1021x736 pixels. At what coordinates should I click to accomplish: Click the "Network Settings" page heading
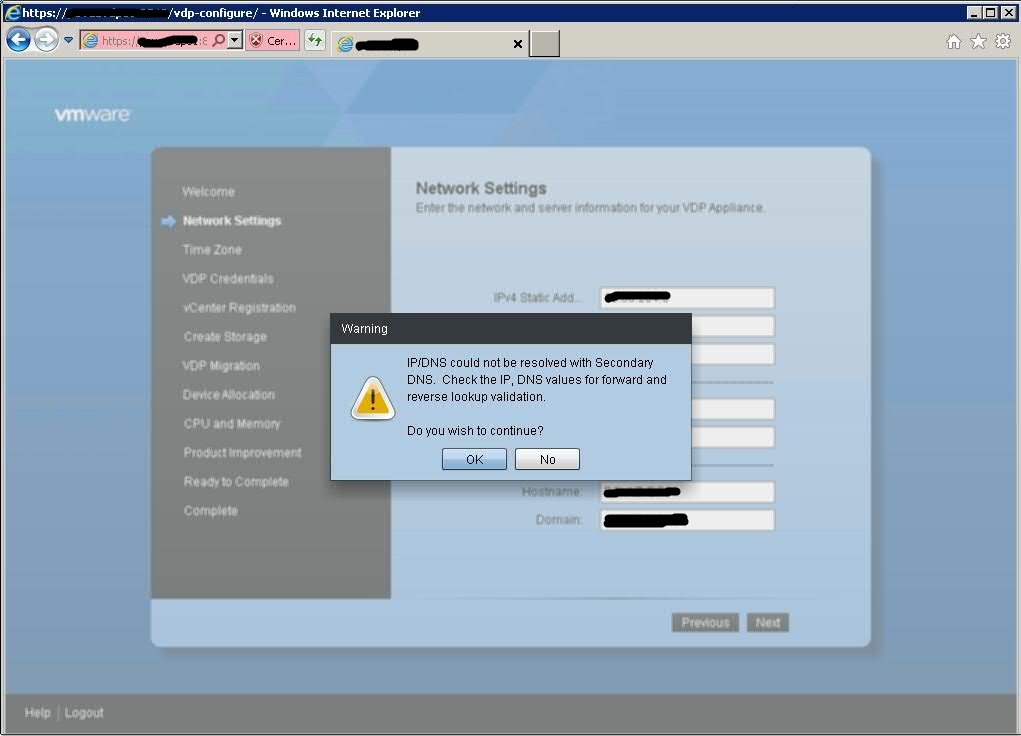coord(481,188)
